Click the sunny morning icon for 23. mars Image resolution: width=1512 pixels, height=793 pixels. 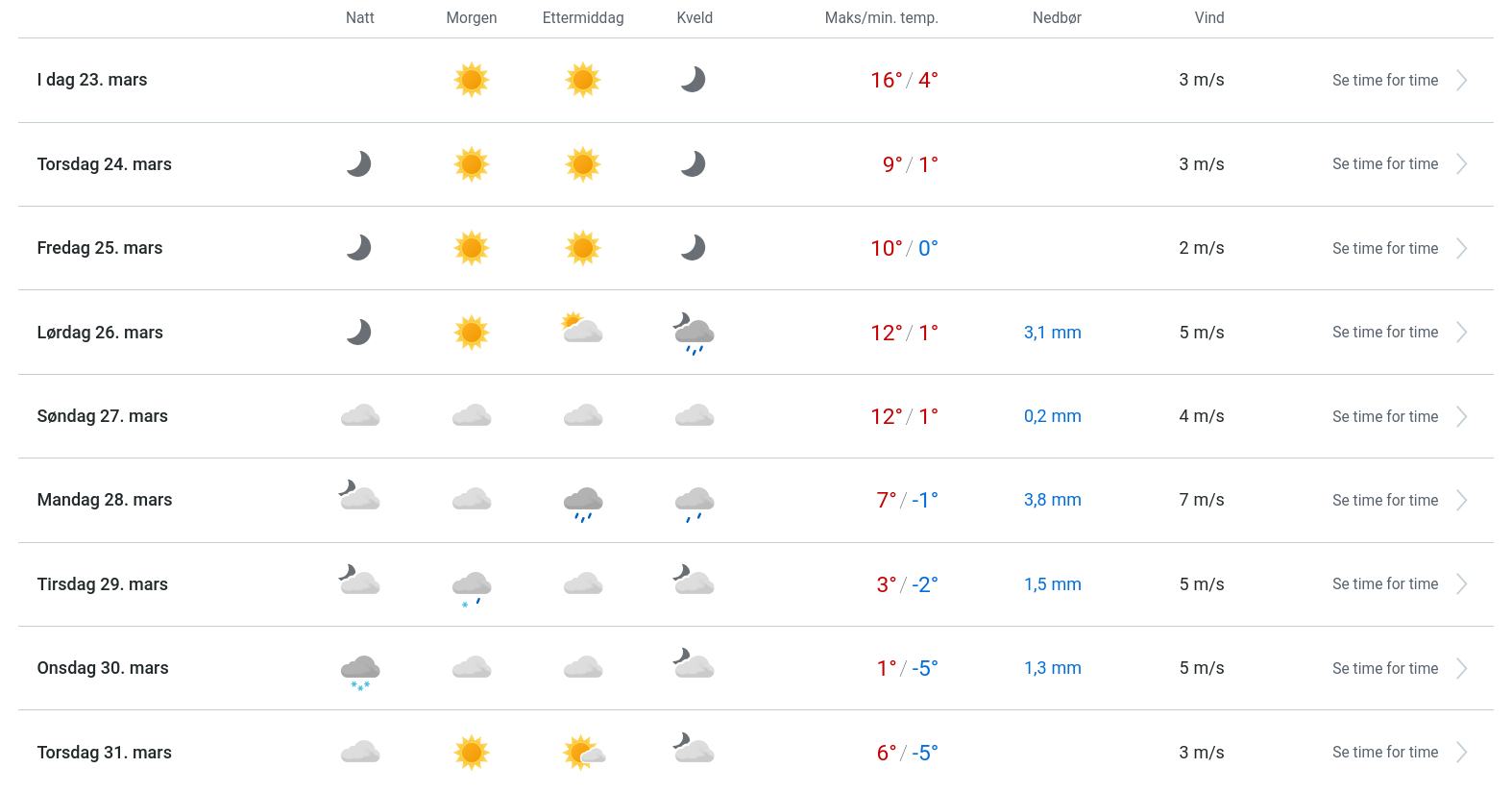[471, 80]
